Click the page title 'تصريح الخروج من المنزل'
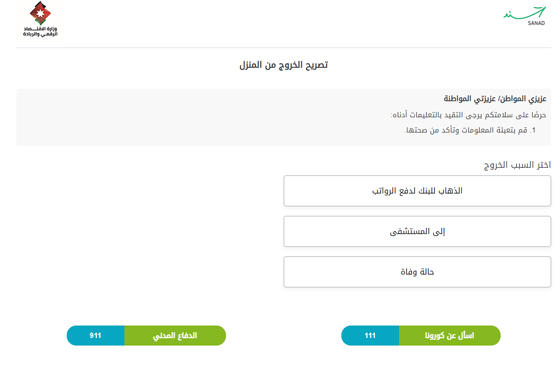 283,65
